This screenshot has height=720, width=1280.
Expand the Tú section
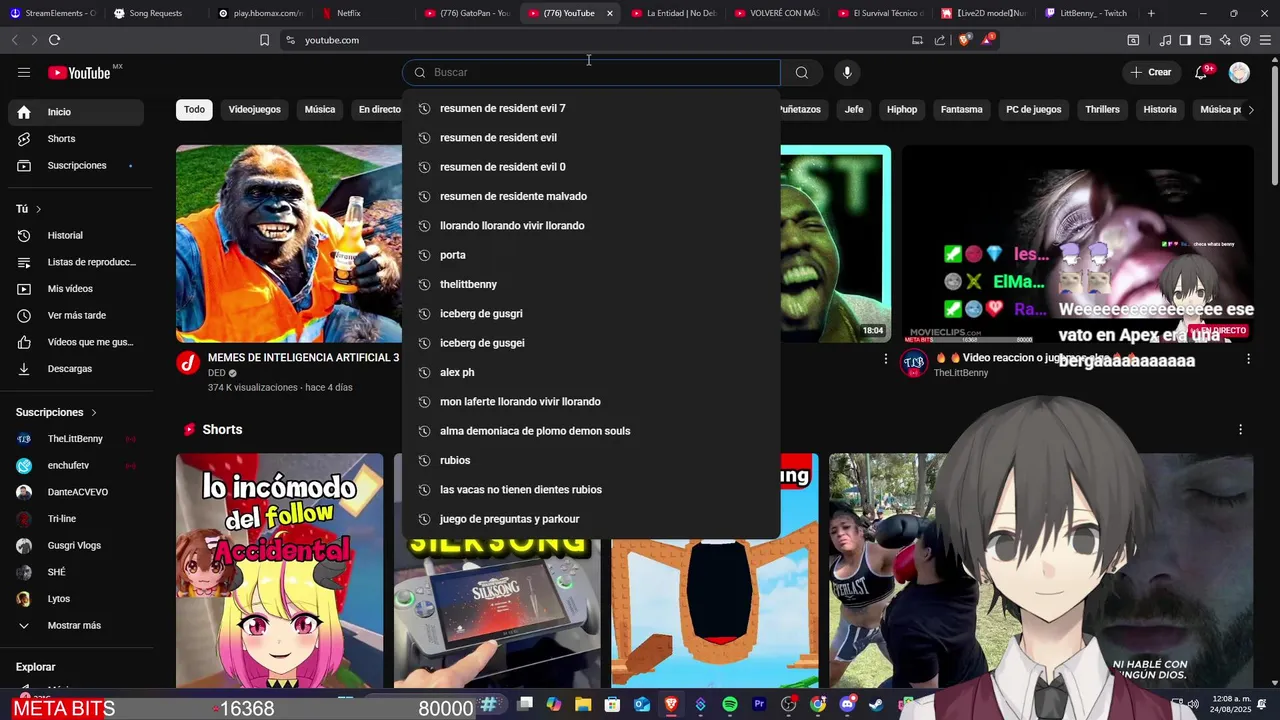click(29, 209)
